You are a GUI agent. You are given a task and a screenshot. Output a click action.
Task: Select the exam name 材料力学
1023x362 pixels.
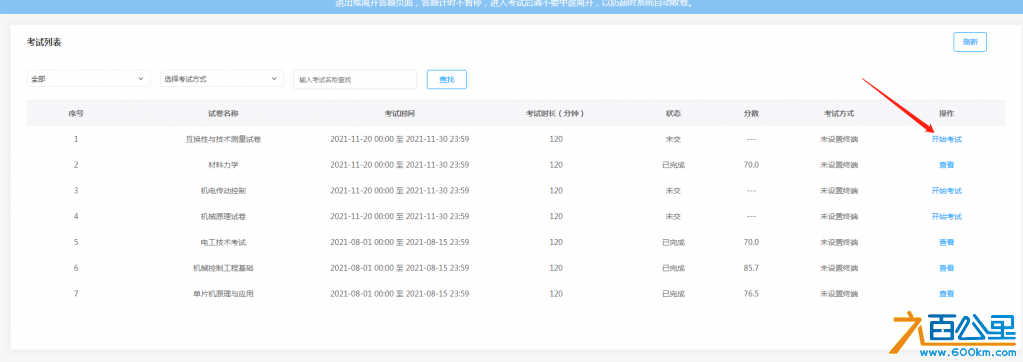pyautogui.click(x=223, y=165)
